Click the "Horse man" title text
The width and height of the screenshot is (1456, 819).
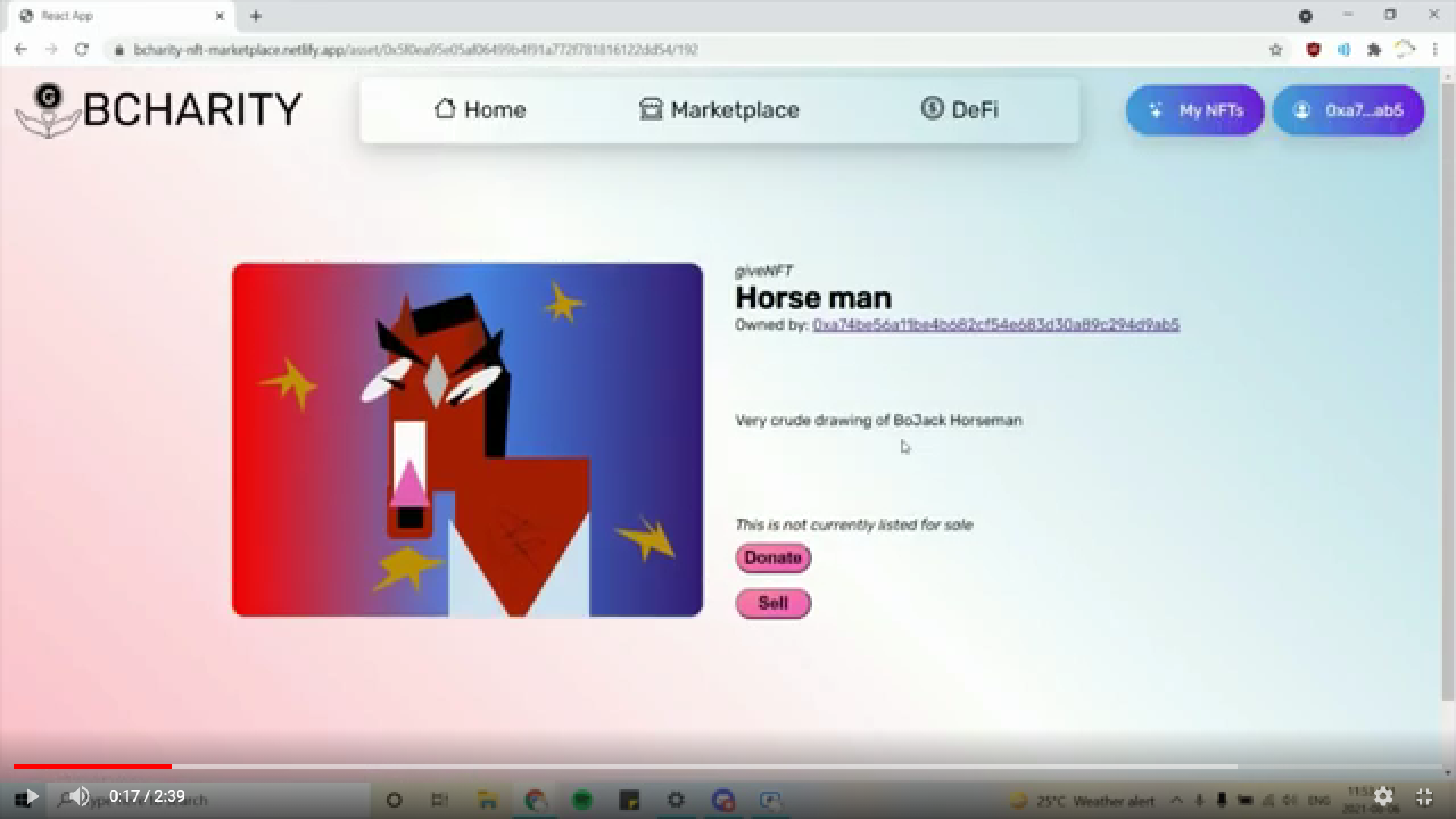click(813, 298)
